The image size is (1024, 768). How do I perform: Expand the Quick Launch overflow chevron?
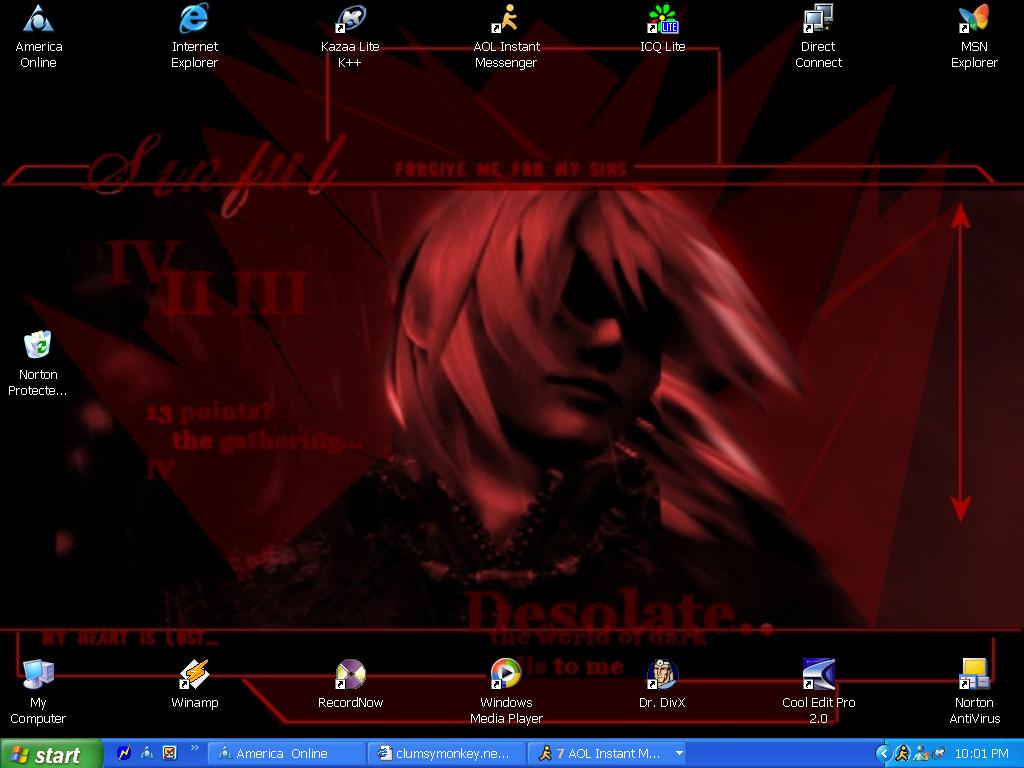tap(194, 748)
